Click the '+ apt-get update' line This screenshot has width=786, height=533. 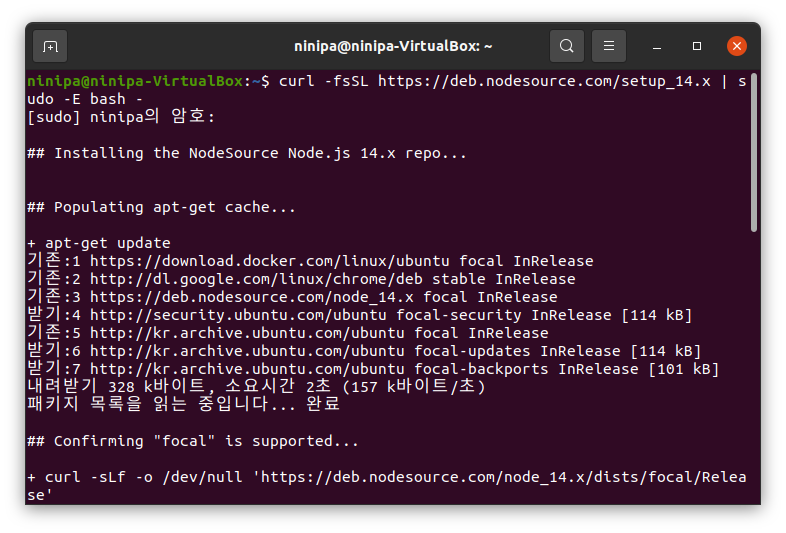coord(99,243)
